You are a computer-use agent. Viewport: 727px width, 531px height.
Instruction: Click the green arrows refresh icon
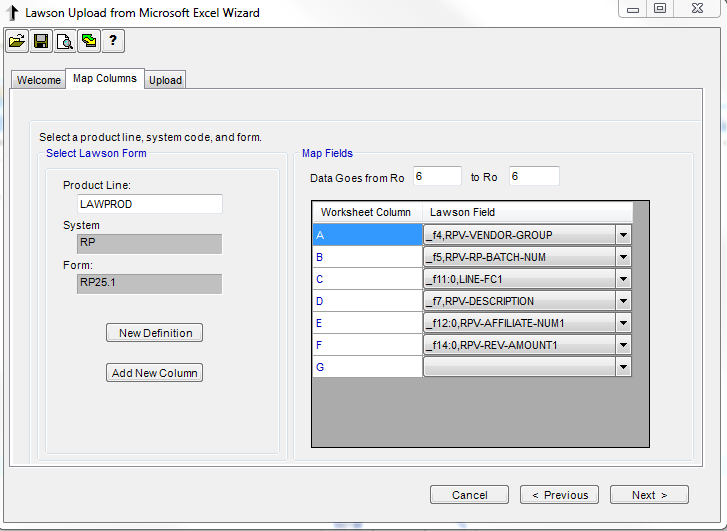click(x=89, y=41)
